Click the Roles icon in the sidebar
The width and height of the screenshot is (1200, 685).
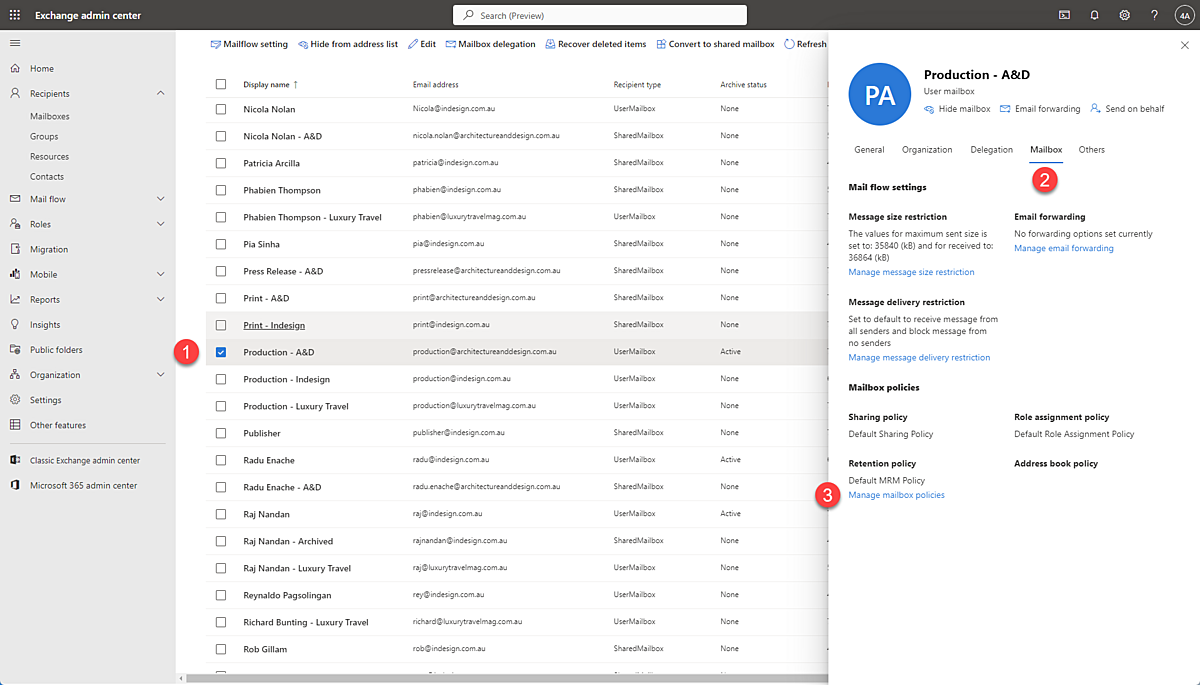[x=15, y=224]
